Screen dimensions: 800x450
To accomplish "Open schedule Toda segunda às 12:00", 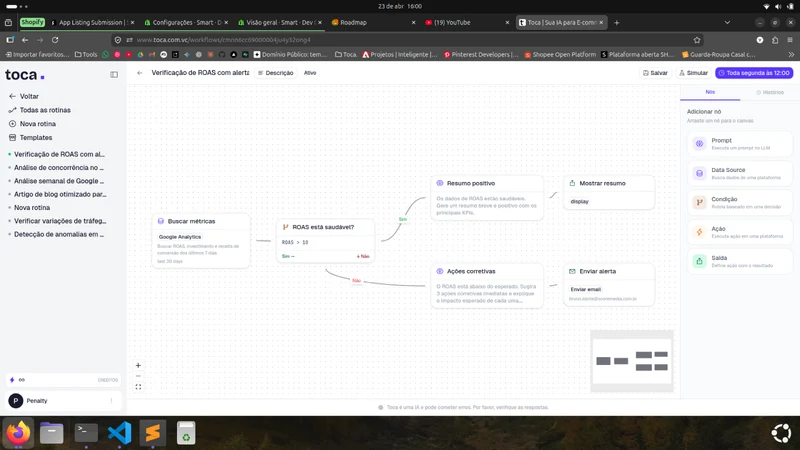I will (754, 73).
